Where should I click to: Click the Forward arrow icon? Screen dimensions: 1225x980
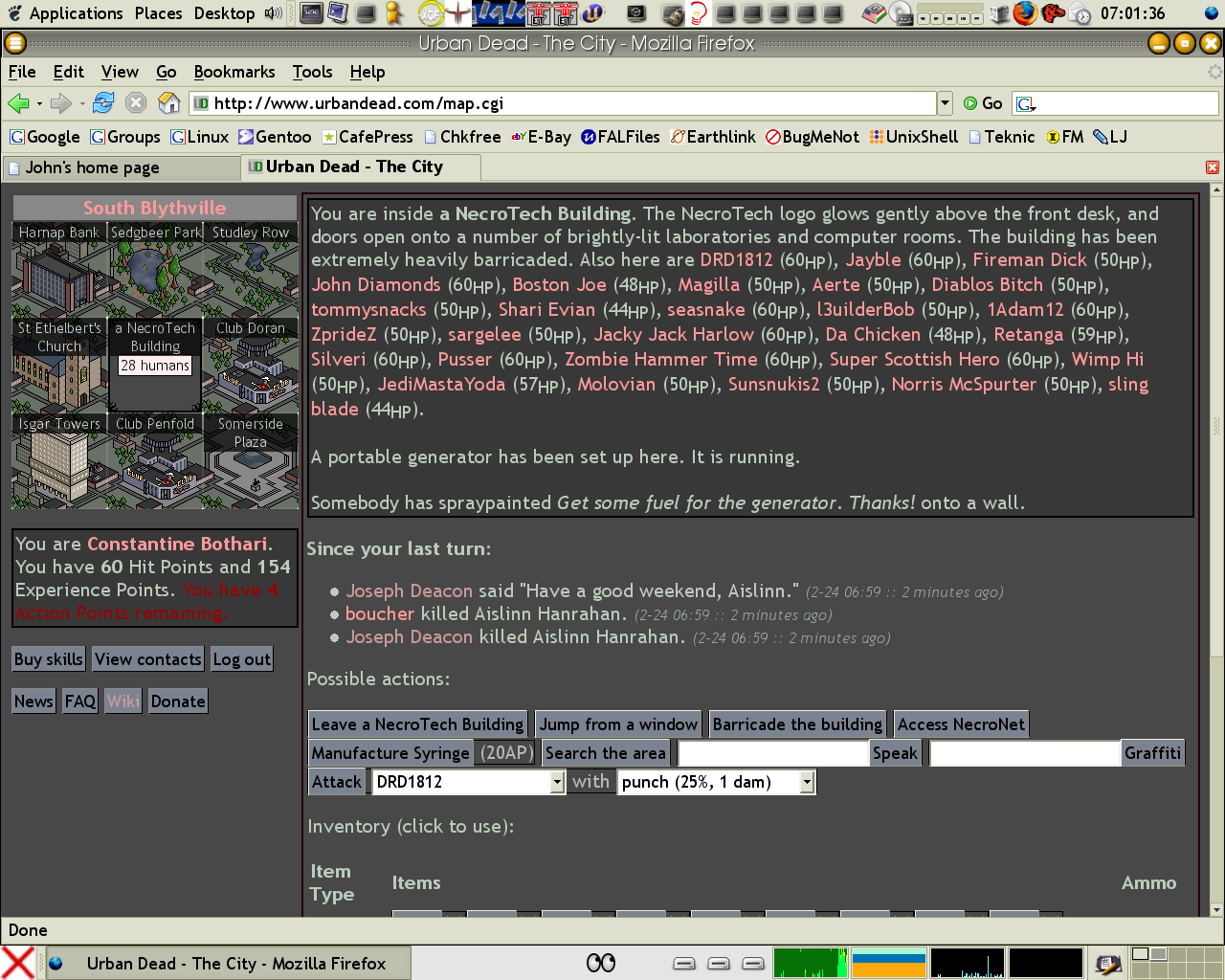[61, 103]
